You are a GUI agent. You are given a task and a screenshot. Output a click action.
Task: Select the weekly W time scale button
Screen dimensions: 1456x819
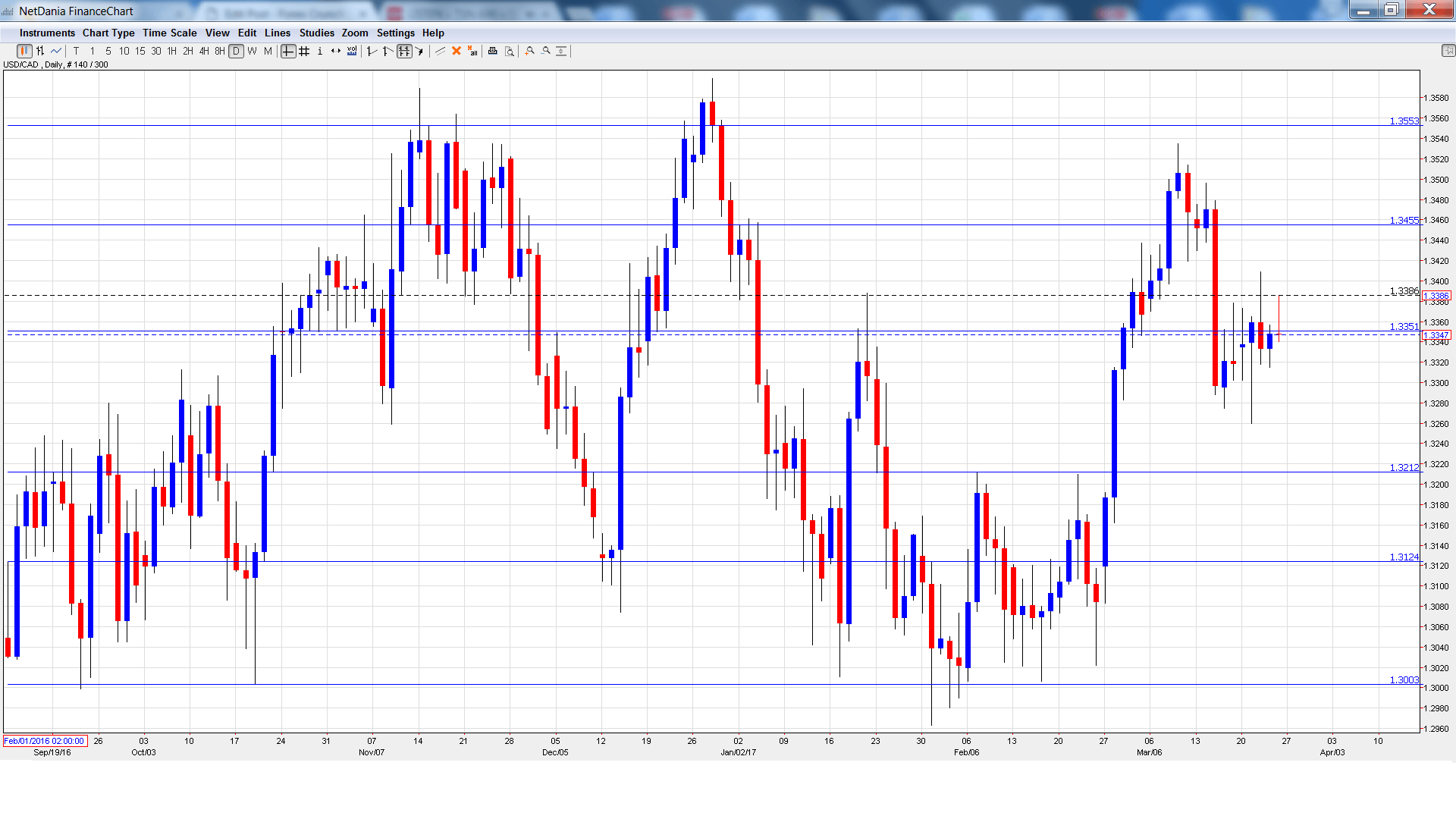[252, 51]
